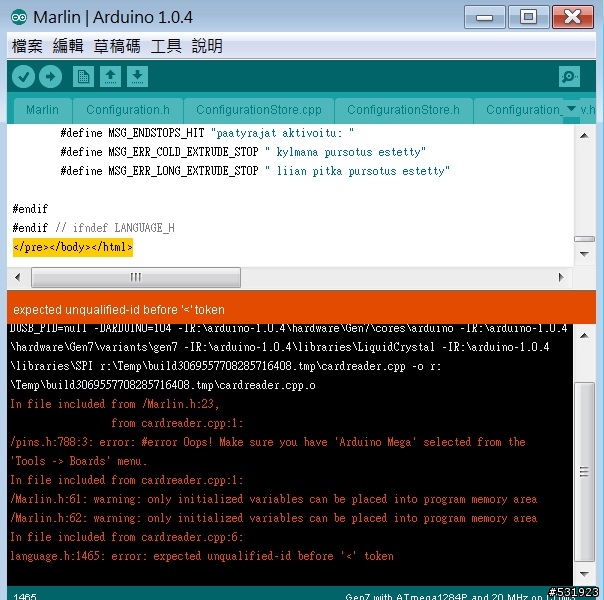Screen dimensions: 604x600
Task: Click the editor scroll down arrow
Action: click(584, 254)
